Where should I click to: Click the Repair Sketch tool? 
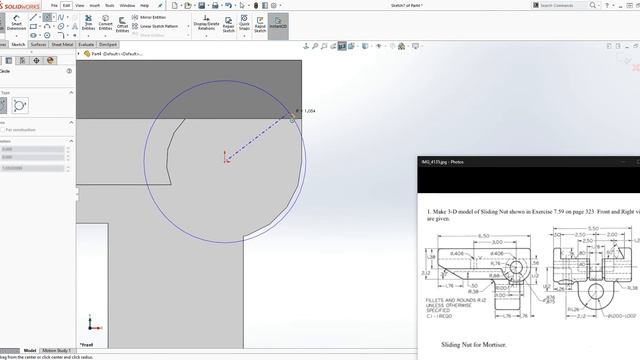229,24
